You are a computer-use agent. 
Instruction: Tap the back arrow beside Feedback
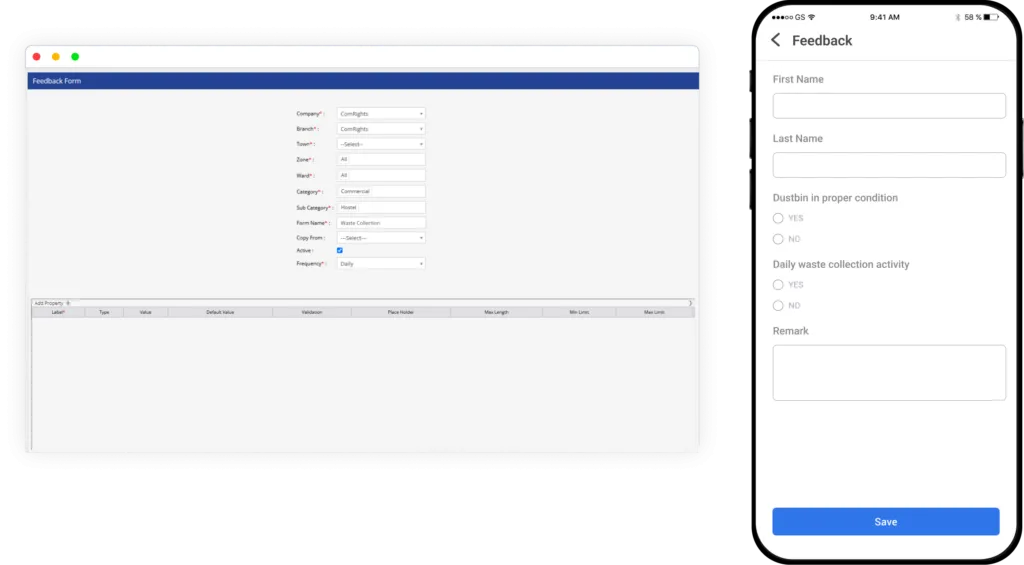click(x=776, y=40)
